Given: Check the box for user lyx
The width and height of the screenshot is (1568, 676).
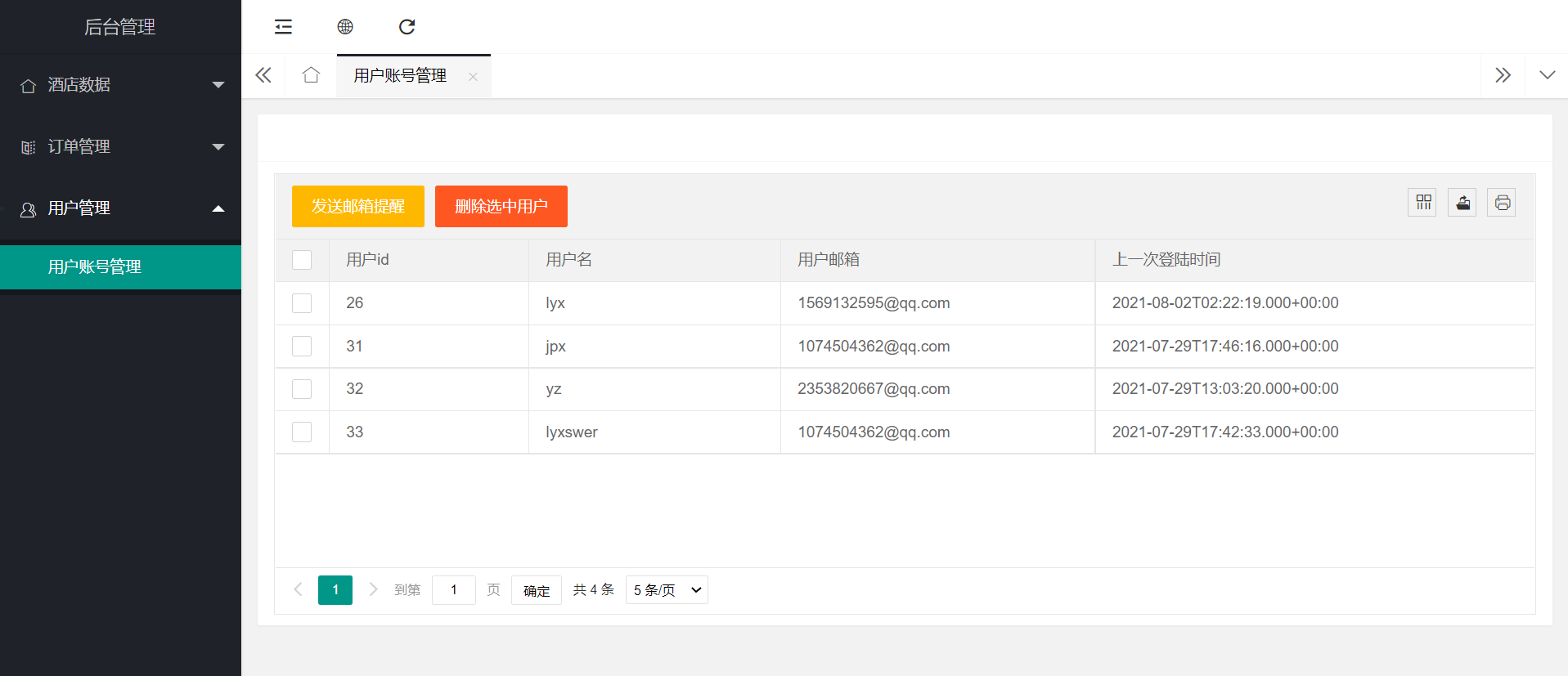Looking at the screenshot, I should [302, 303].
